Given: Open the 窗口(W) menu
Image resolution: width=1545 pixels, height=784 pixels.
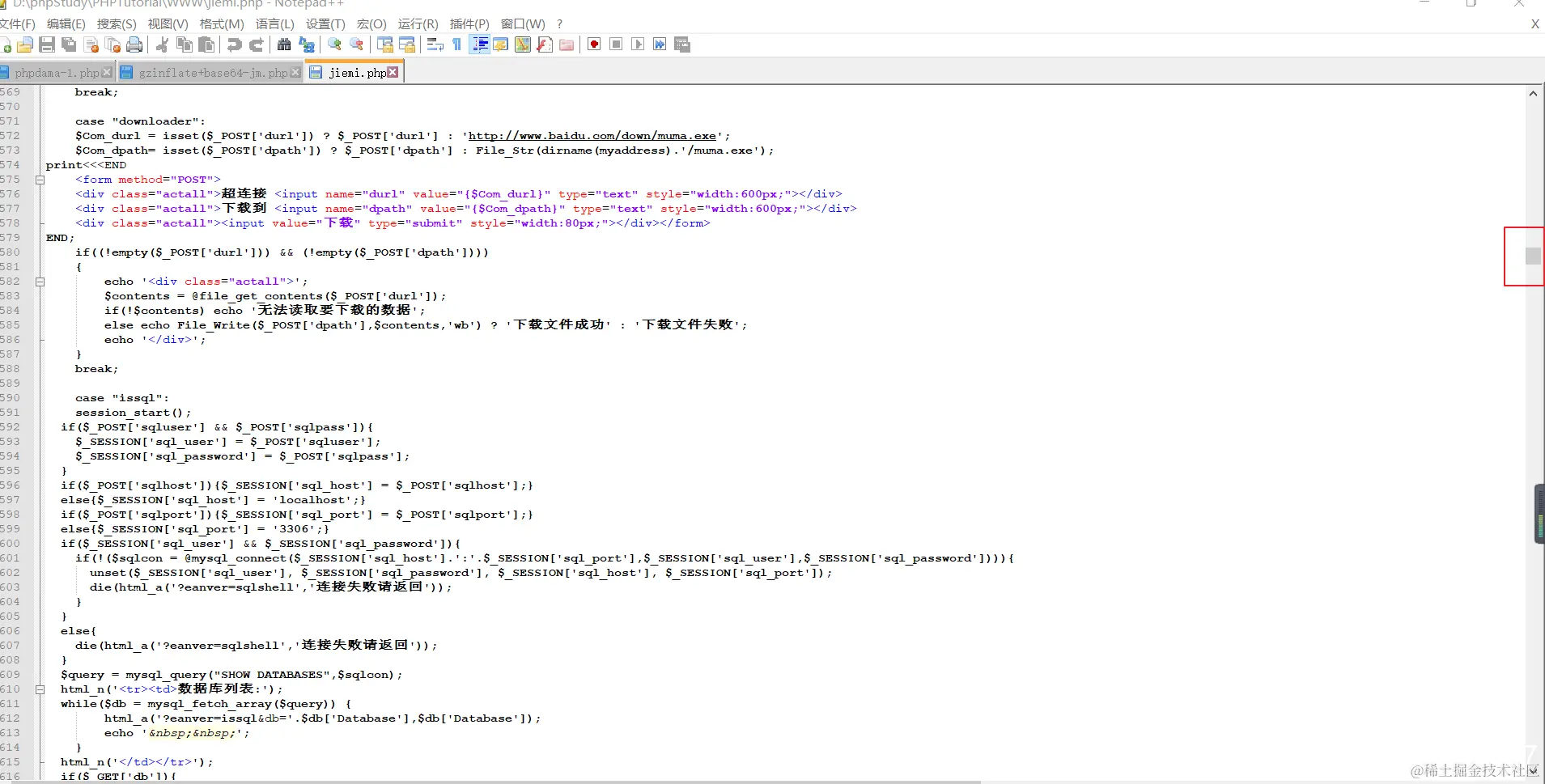Looking at the screenshot, I should pyautogui.click(x=523, y=24).
